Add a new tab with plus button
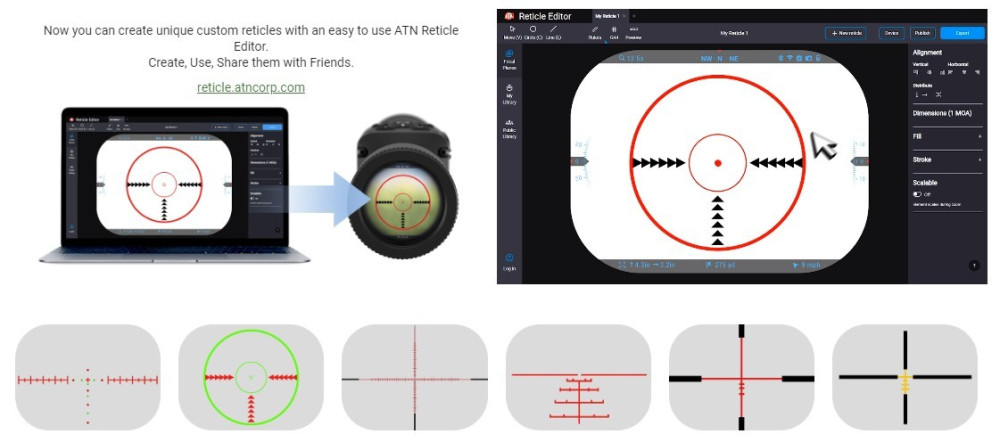The height and width of the screenshot is (442, 1000). pyautogui.click(x=633, y=16)
